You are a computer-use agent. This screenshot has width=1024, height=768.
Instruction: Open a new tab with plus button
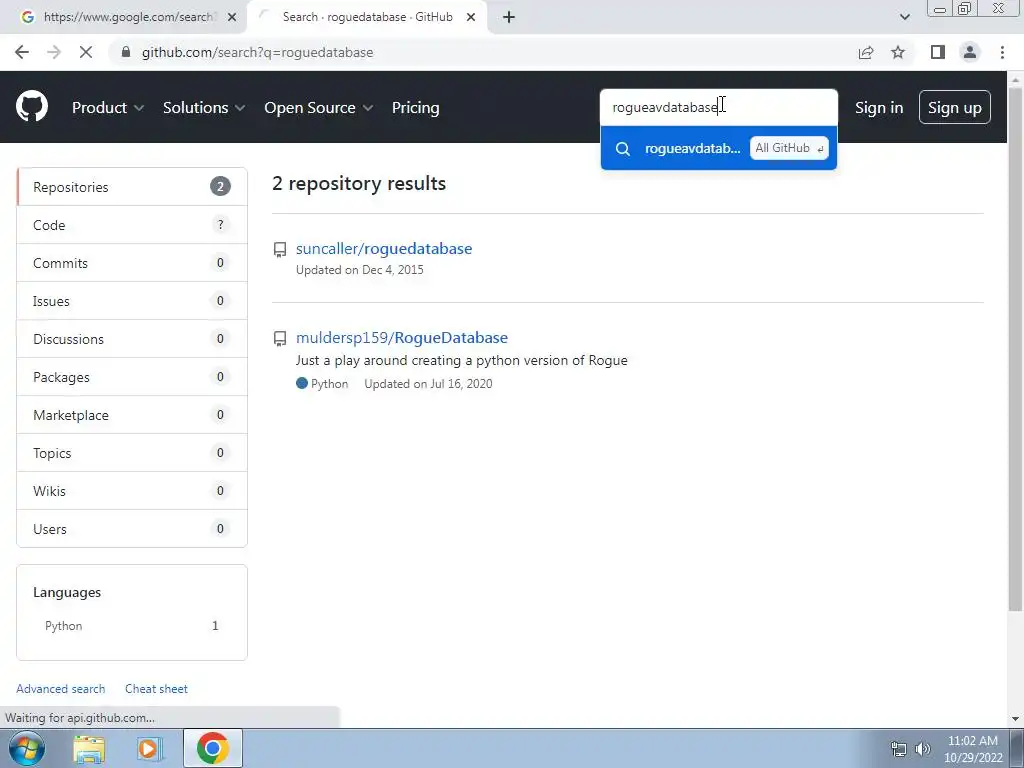click(509, 17)
